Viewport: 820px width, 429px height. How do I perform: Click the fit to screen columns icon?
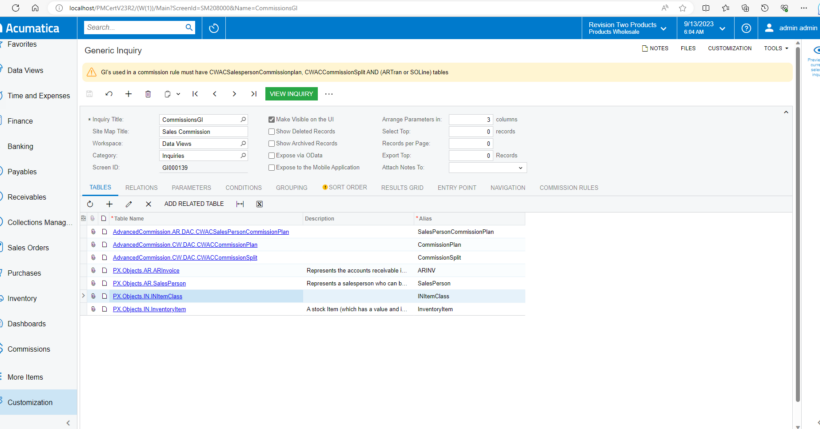tap(240, 204)
